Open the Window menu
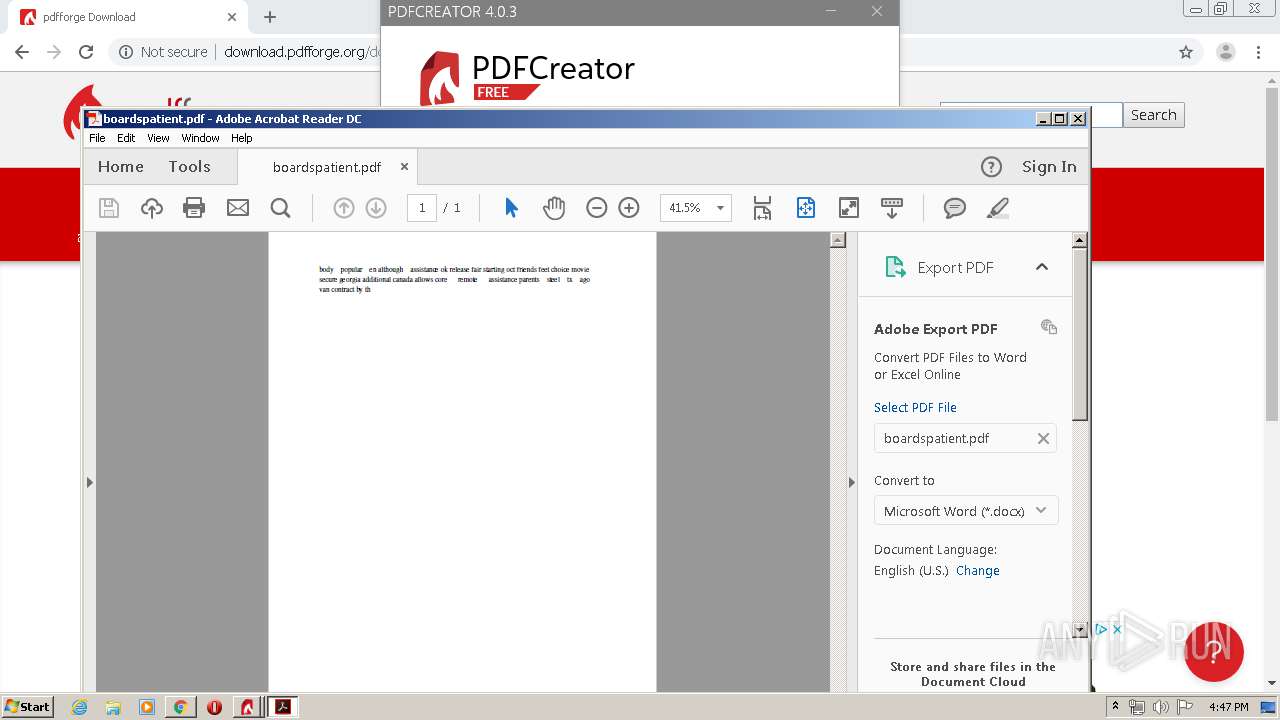The height and width of the screenshot is (720, 1280). [200, 138]
